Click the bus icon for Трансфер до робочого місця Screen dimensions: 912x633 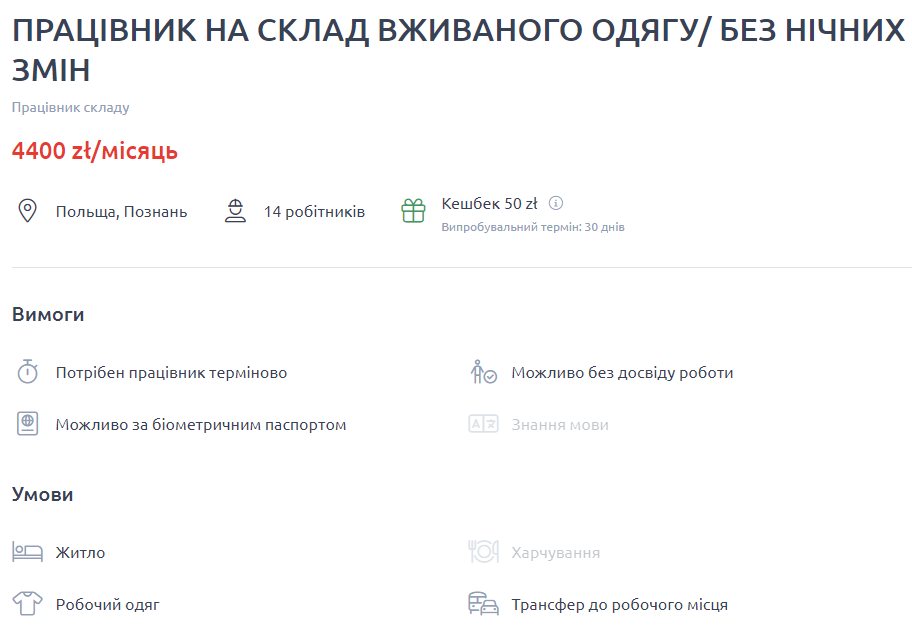pyautogui.click(x=482, y=603)
